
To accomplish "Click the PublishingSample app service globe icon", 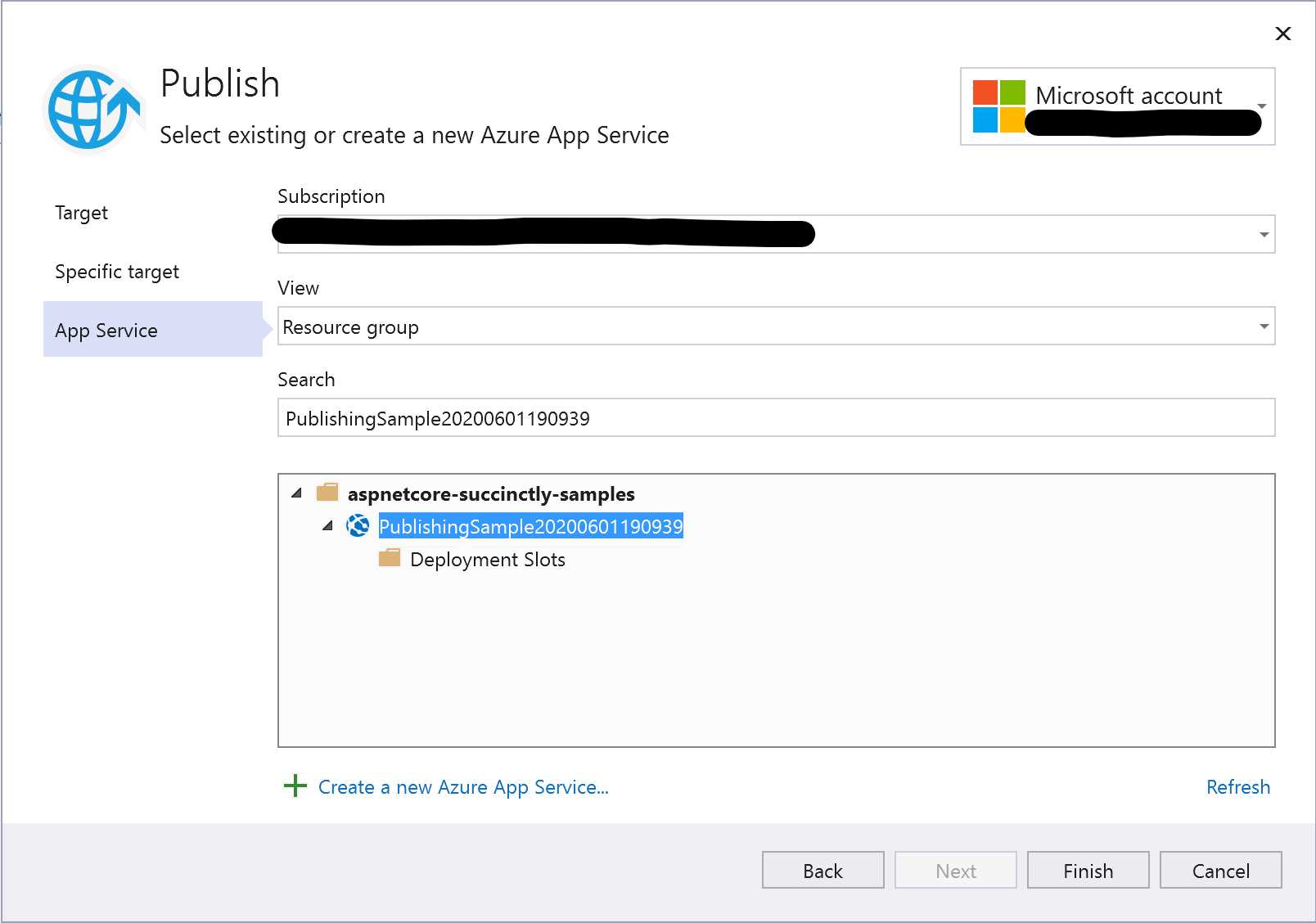I will [358, 525].
